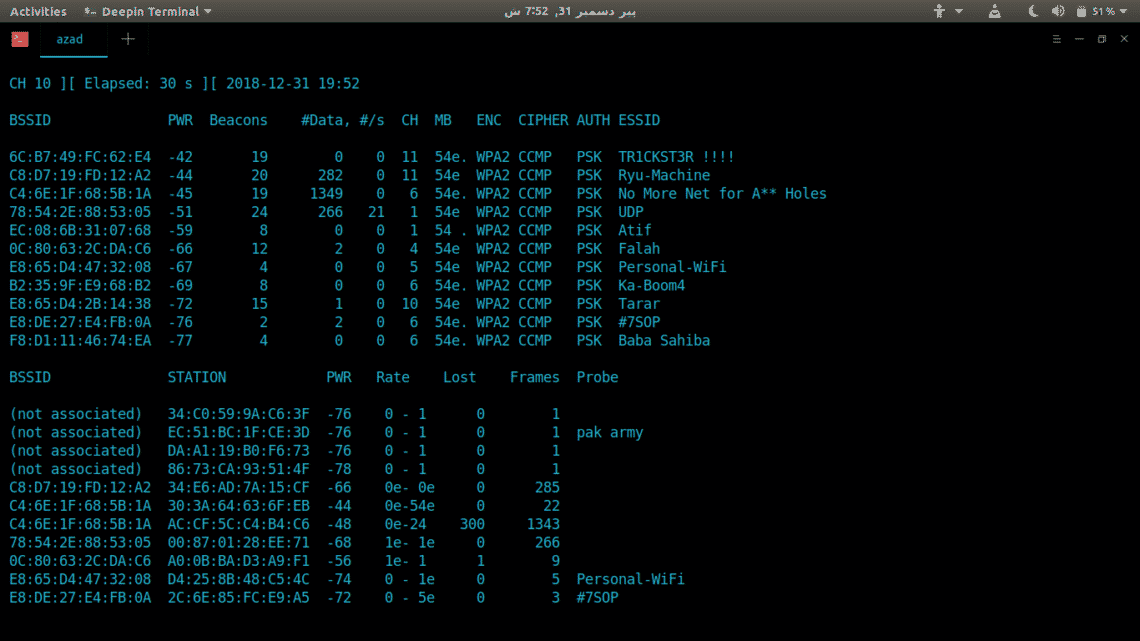Open the terminal hamburger menu

tap(1057, 40)
